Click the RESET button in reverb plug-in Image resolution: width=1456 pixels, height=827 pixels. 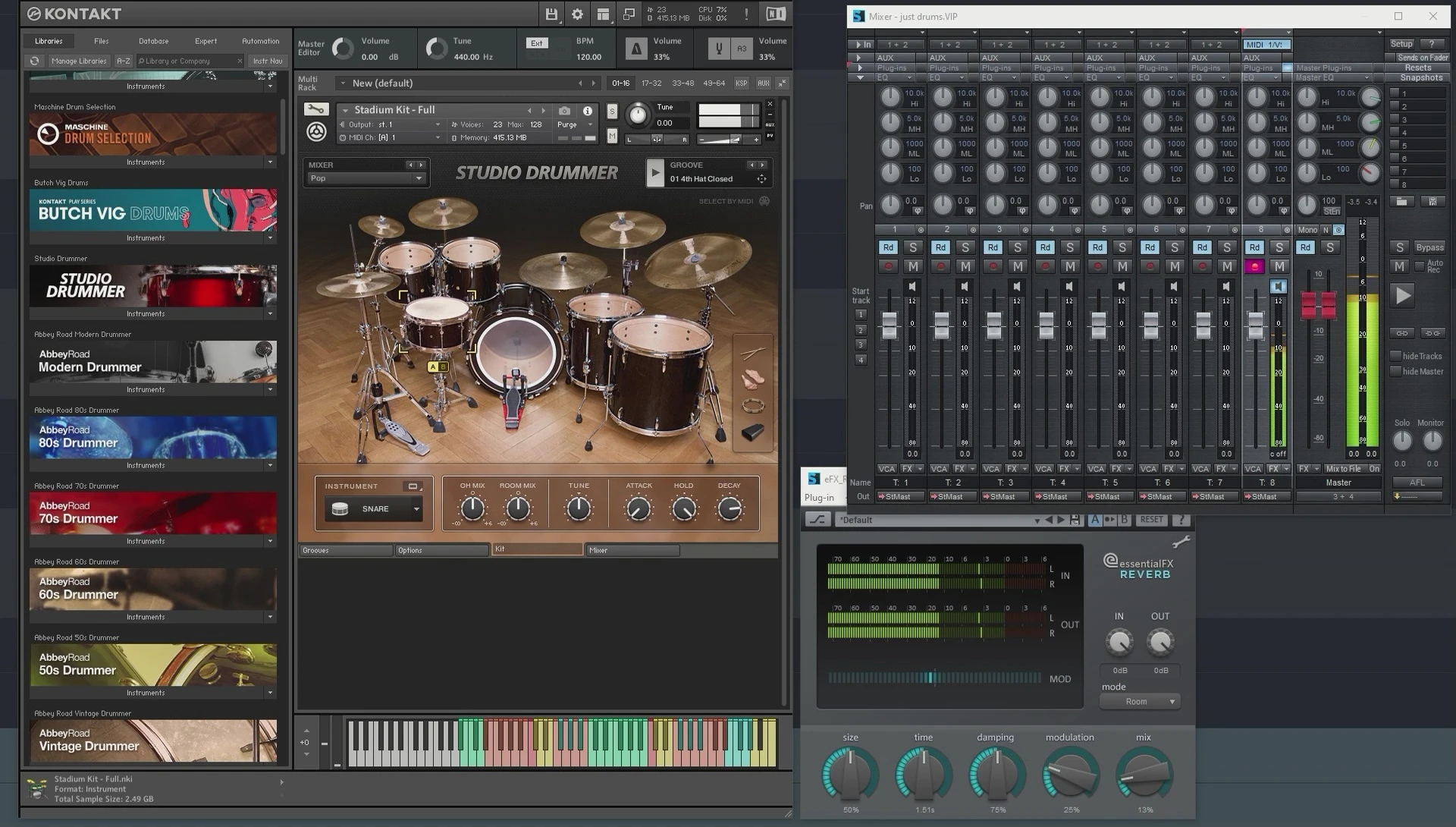pos(1150,520)
